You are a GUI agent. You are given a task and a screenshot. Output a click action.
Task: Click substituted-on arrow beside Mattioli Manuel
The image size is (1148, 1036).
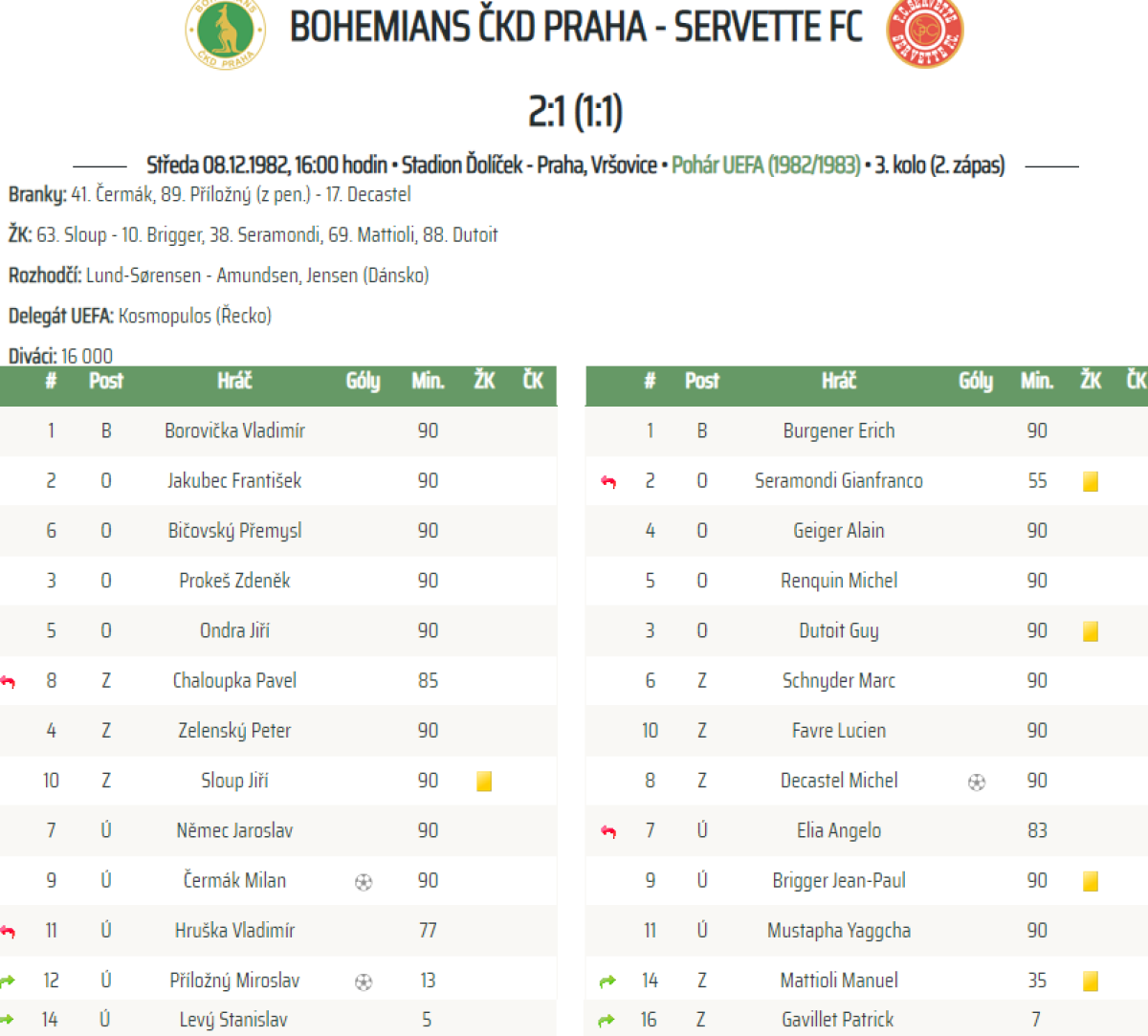[x=607, y=981]
